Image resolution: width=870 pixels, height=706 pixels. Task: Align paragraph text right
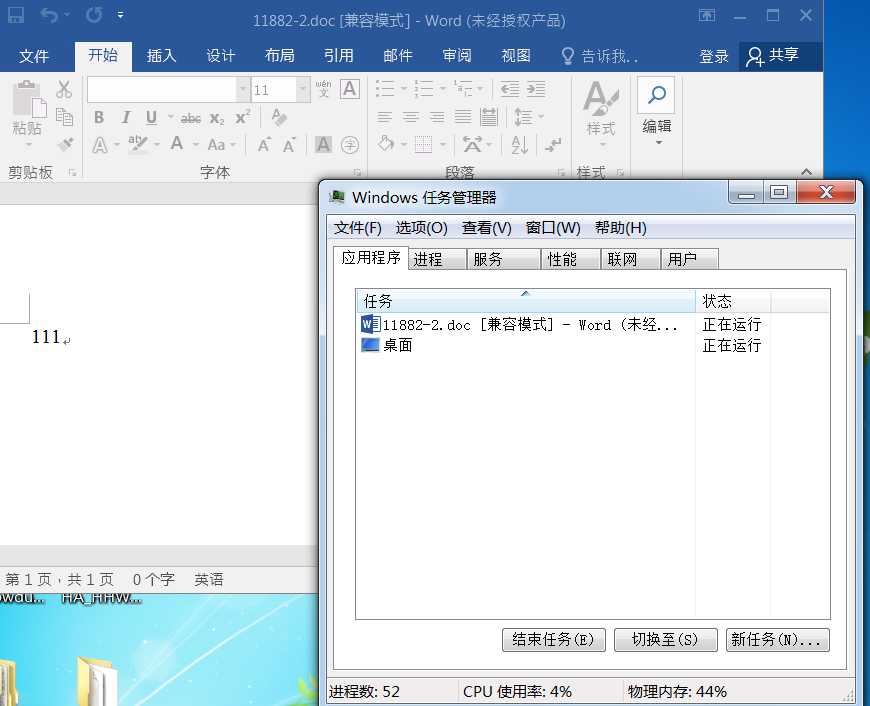437,117
